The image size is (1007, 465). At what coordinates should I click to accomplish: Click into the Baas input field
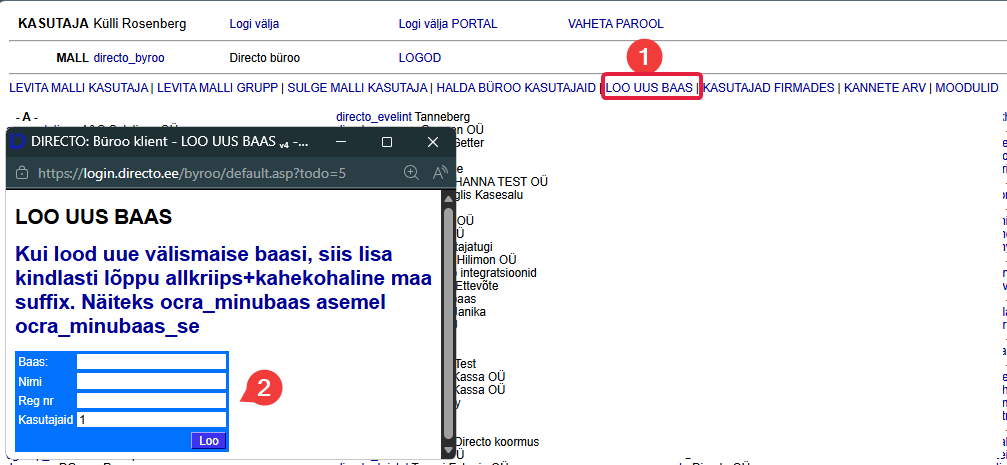pos(152,361)
